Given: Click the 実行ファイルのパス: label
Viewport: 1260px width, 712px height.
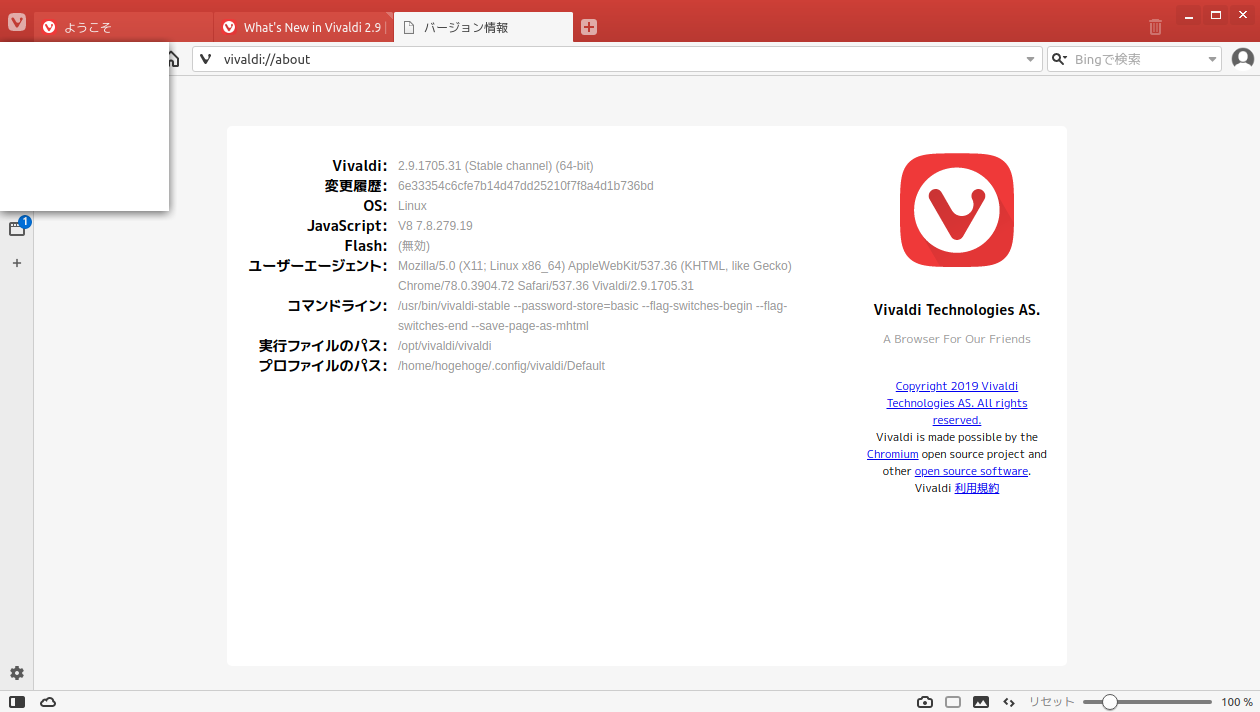Looking at the screenshot, I should 323,346.
